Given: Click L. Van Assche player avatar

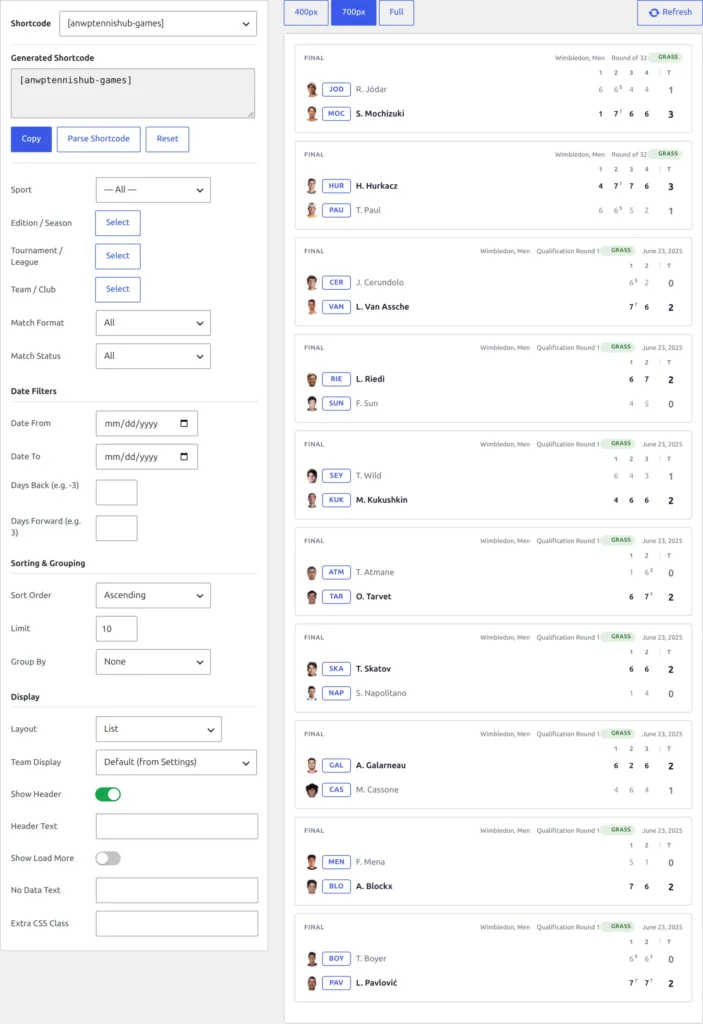Looking at the screenshot, I should (312, 307).
